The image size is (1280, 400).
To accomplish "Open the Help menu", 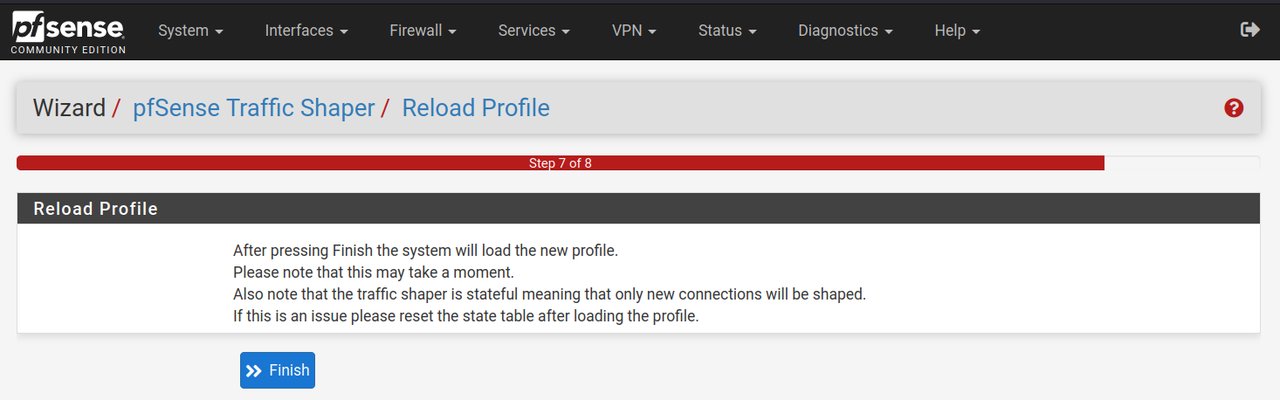I will pos(957,30).
